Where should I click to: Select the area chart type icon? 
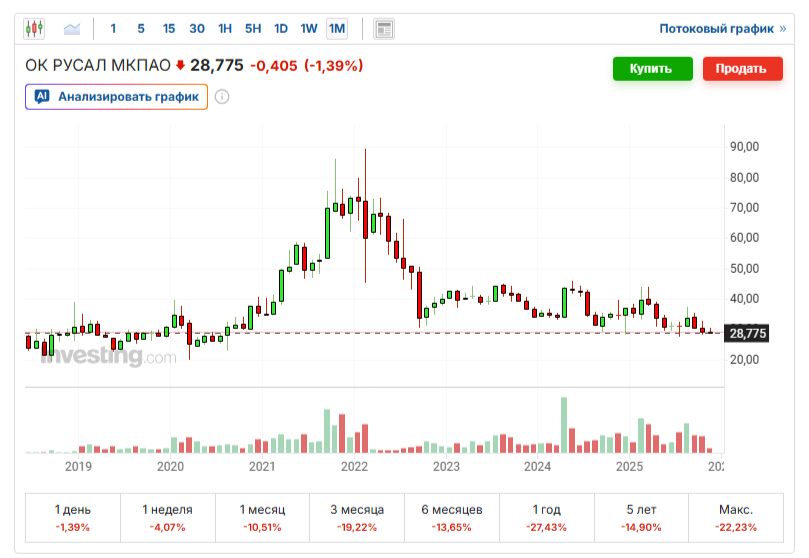click(72, 28)
